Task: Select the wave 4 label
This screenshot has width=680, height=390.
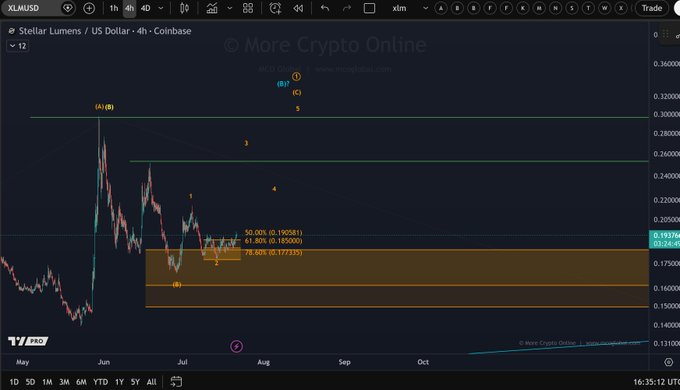Action: 274,189
